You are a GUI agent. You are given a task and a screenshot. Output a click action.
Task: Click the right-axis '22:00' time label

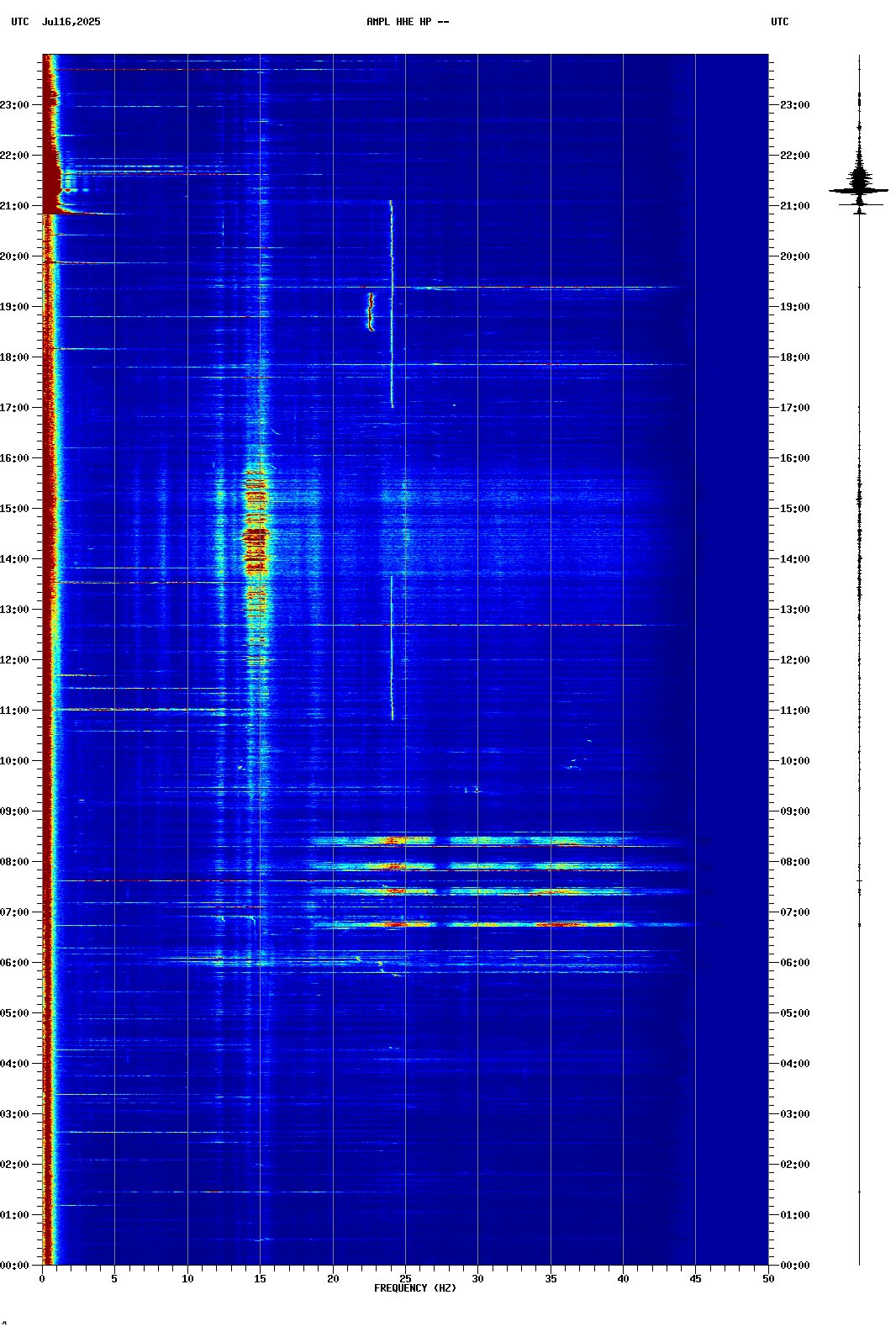tap(795, 156)
